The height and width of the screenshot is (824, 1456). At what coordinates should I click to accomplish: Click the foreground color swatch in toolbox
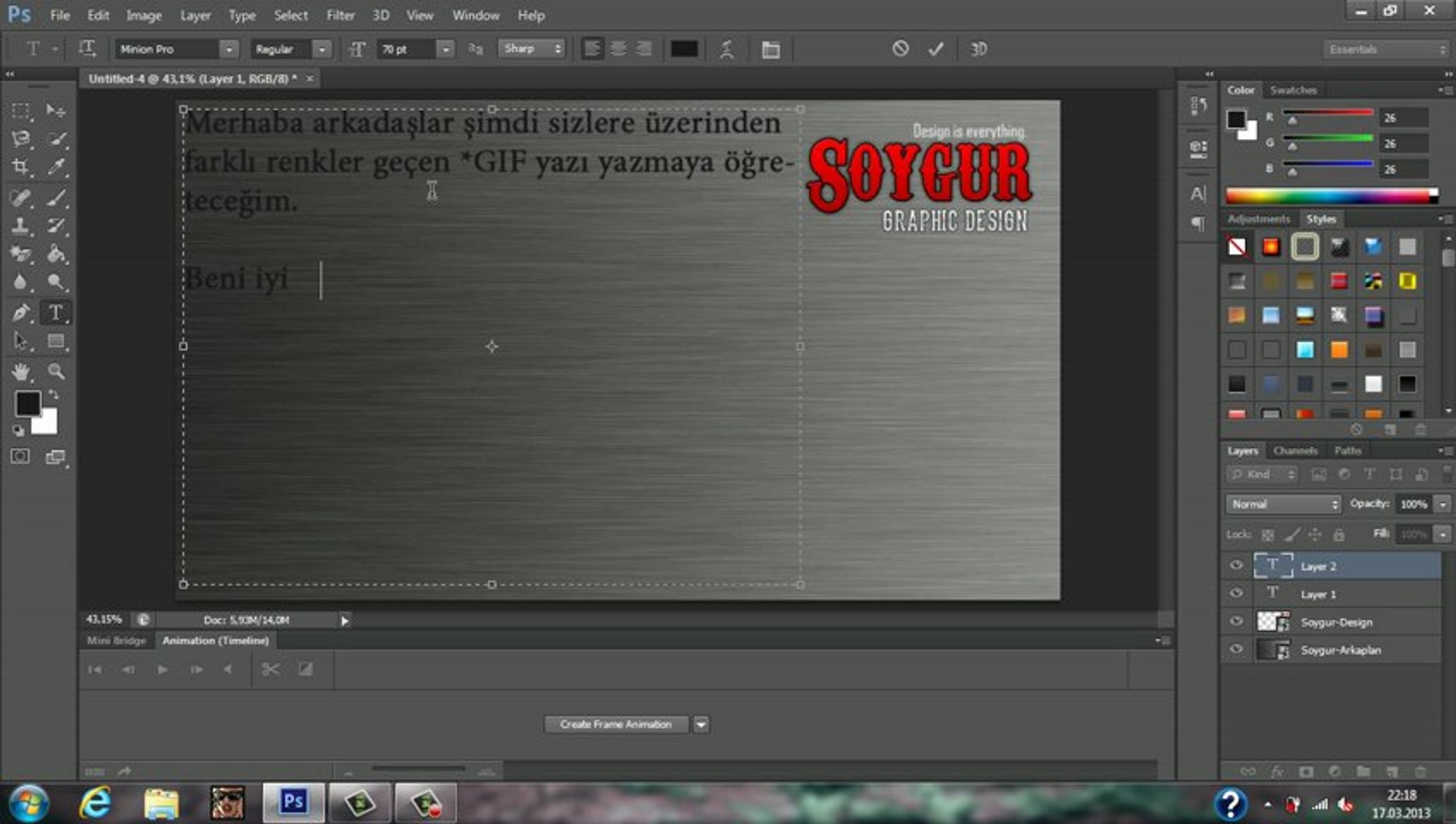tap(28, 404)
